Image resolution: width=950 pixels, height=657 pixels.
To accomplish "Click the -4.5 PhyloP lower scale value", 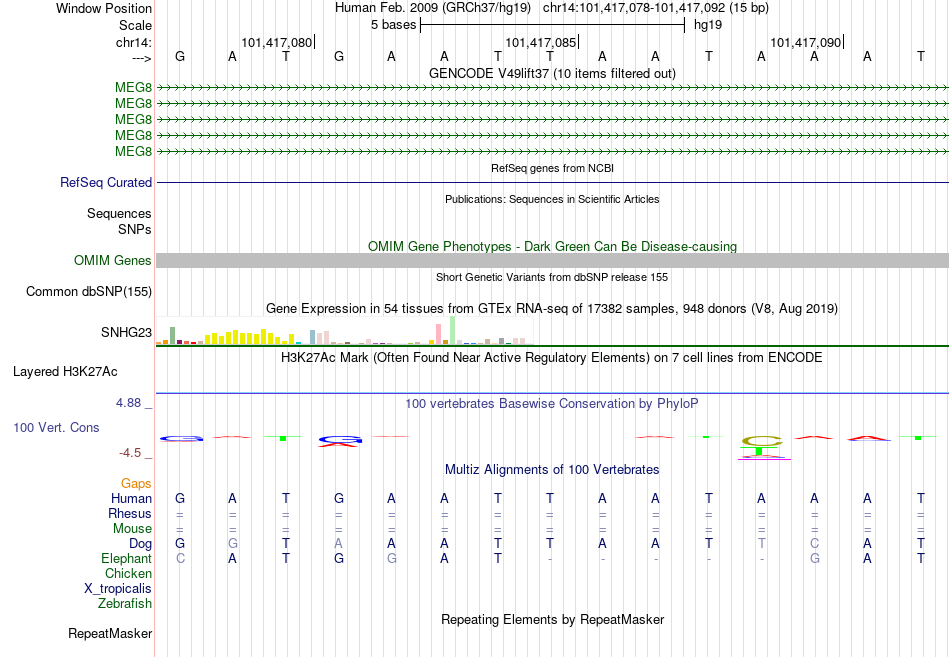I will coord(130,453).
